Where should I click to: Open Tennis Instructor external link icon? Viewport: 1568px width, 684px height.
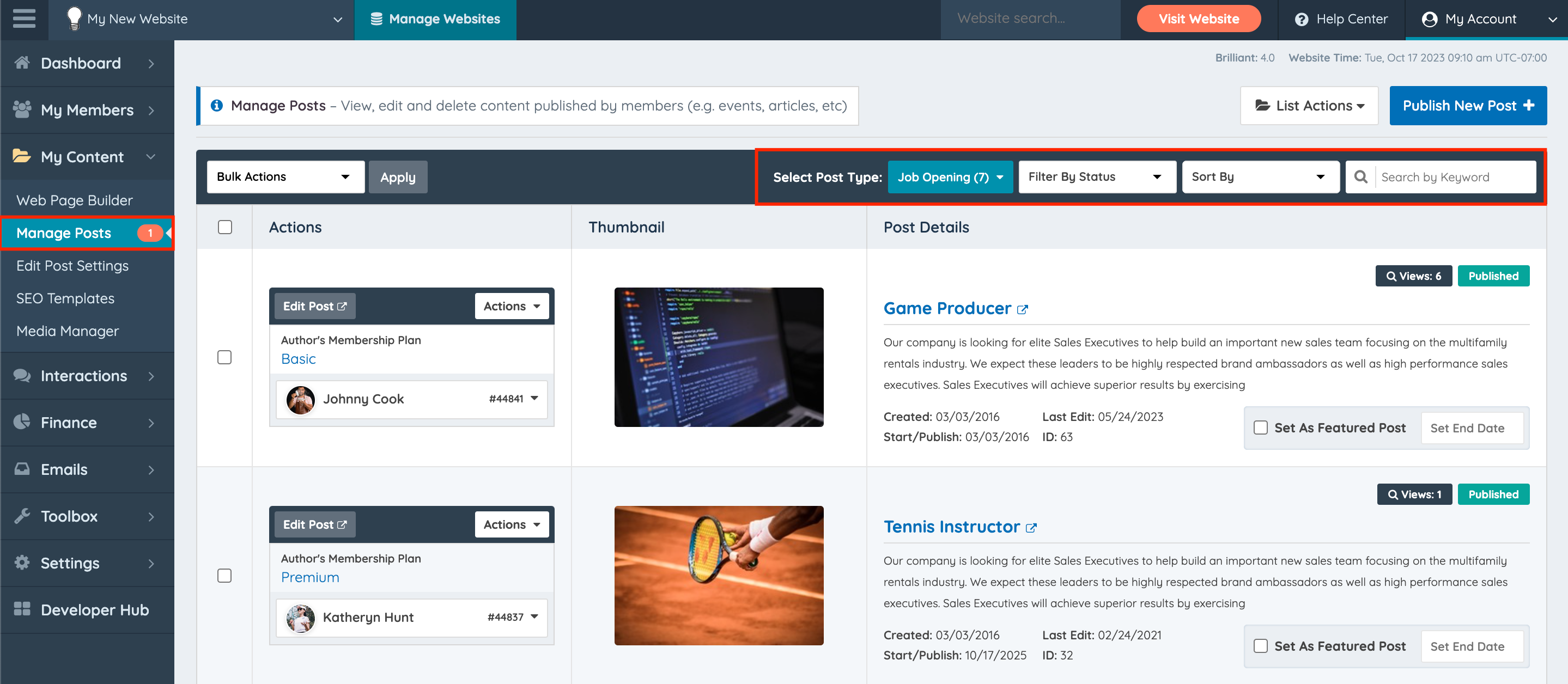click(x=1031, y=528)
